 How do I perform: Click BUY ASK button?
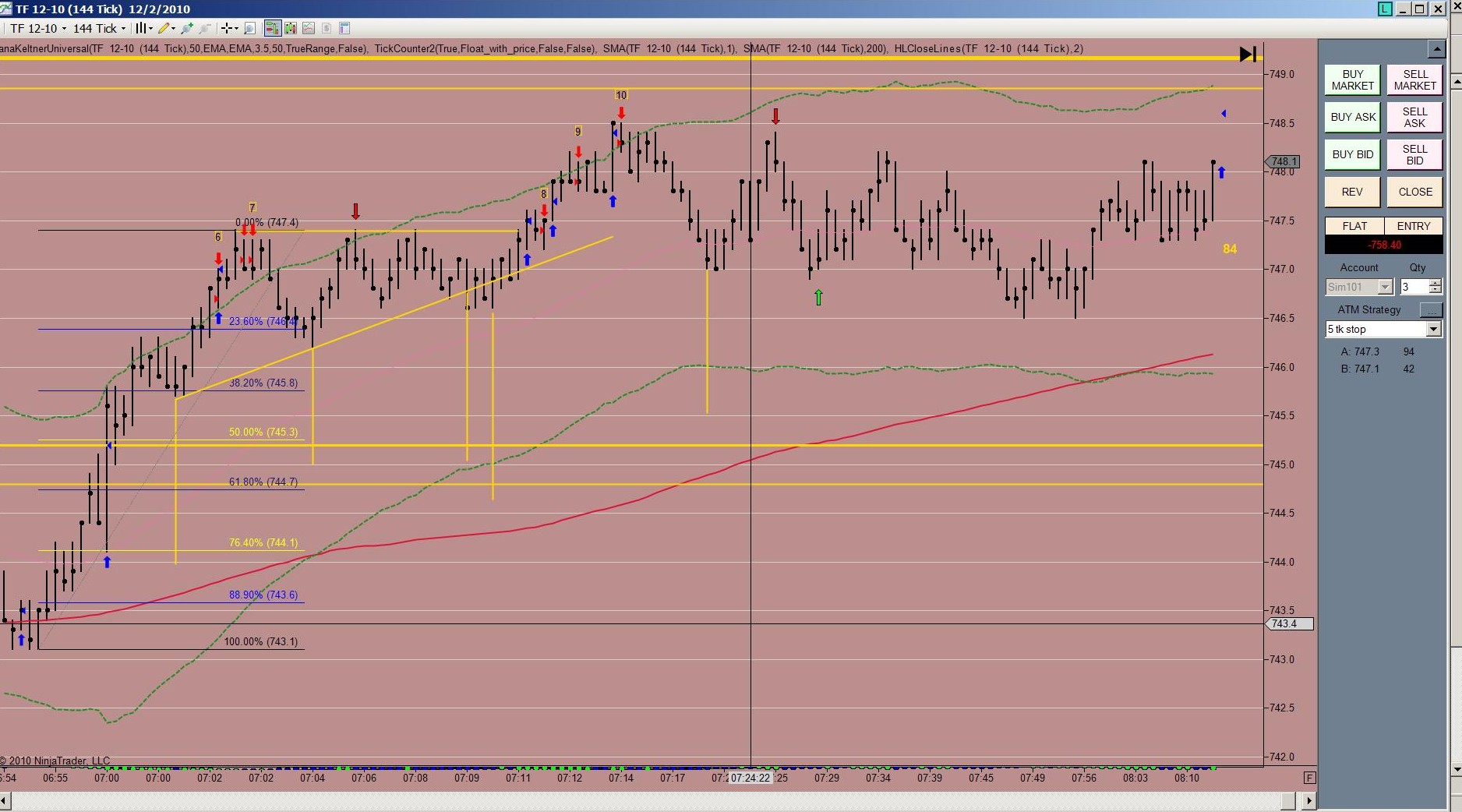point(1352,117)
